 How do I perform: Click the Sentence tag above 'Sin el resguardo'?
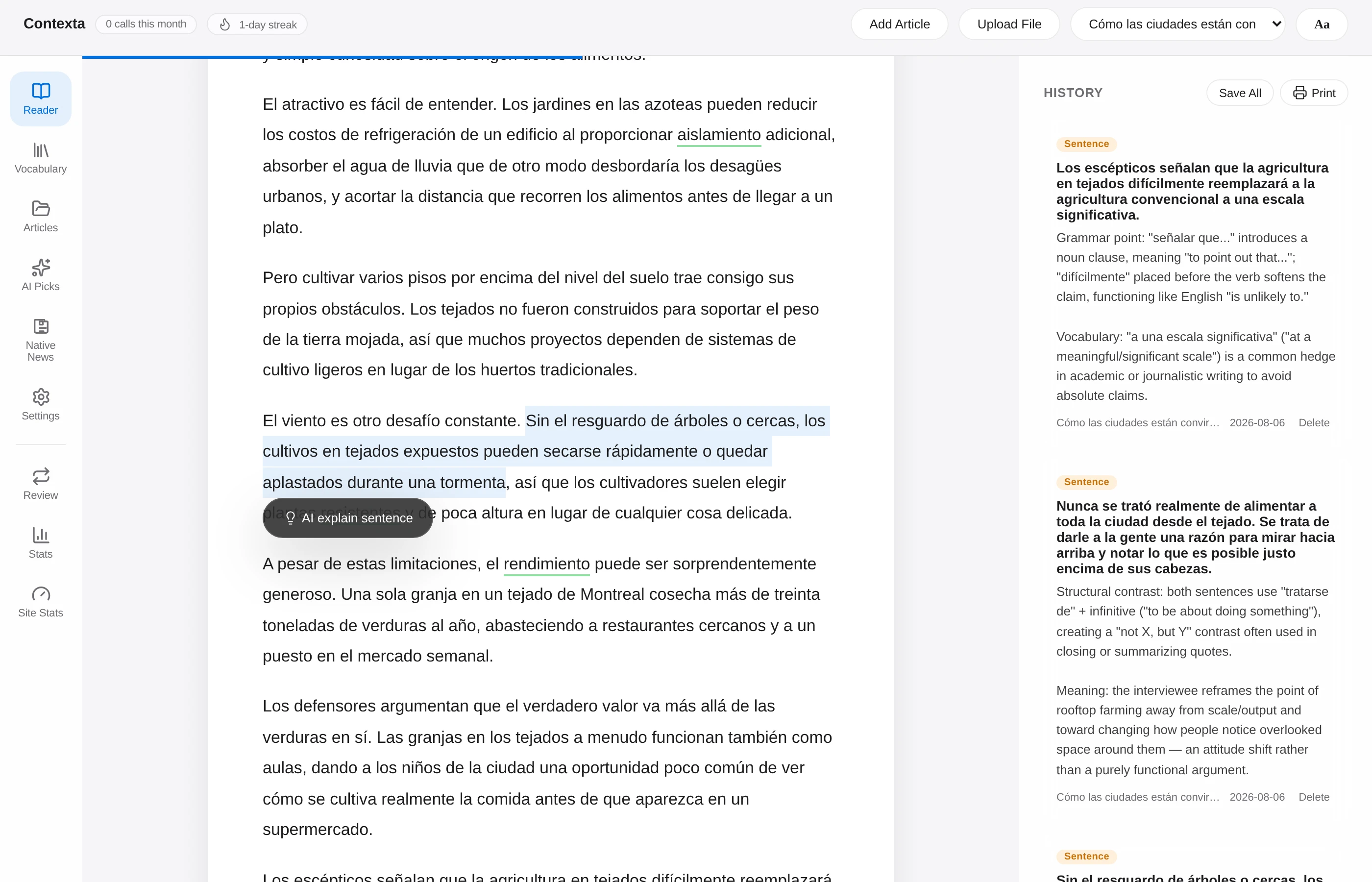pos(1086,856)
